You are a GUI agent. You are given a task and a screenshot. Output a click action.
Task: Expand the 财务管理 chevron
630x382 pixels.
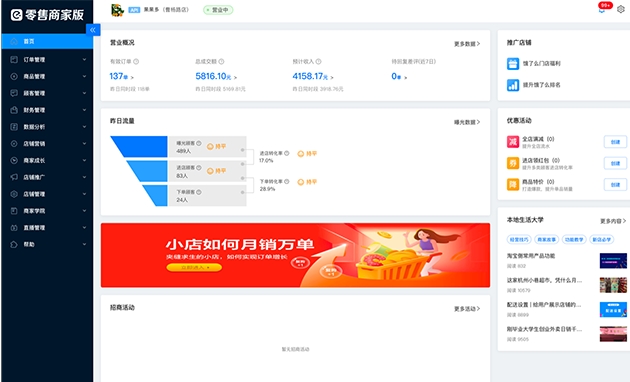84,110
